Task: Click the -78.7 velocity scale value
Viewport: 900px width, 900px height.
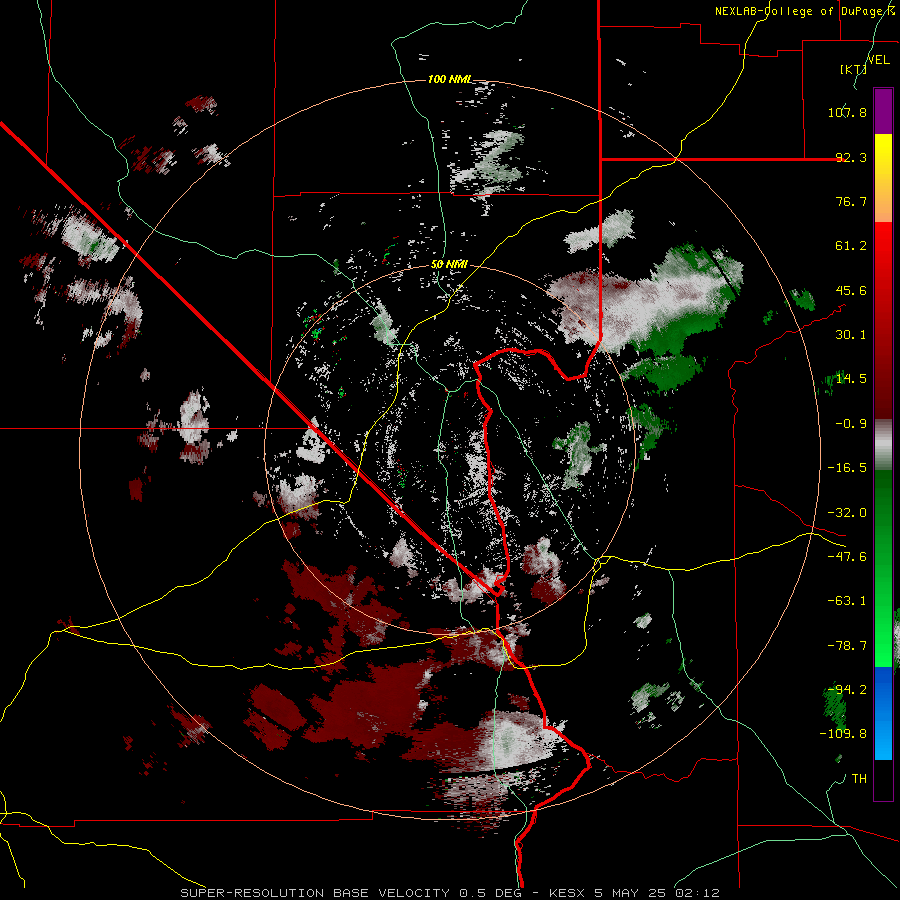Action: tap(847, 646)
